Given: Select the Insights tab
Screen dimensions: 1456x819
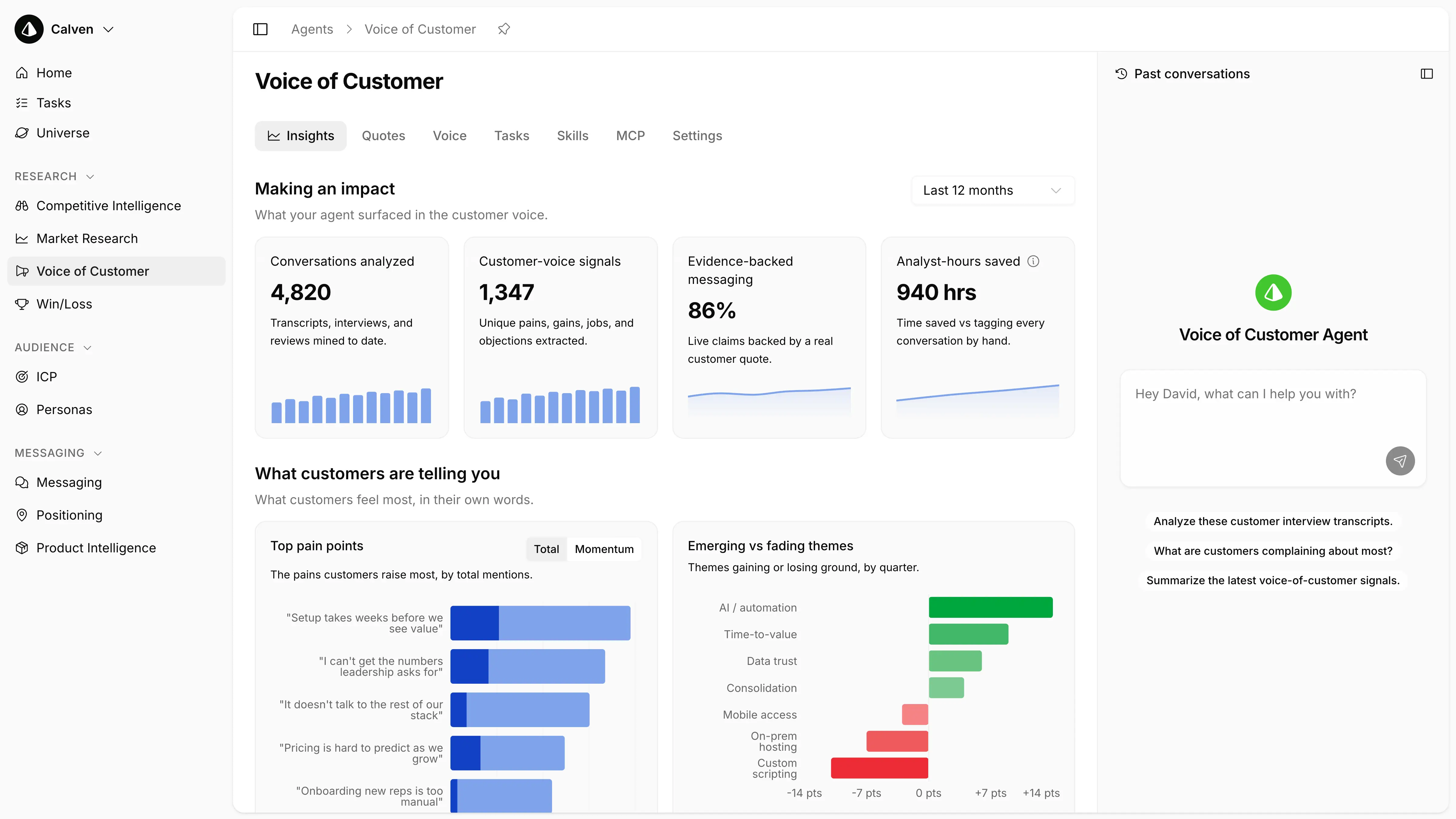Looking at the screenshot, I should tap(301, 136).
